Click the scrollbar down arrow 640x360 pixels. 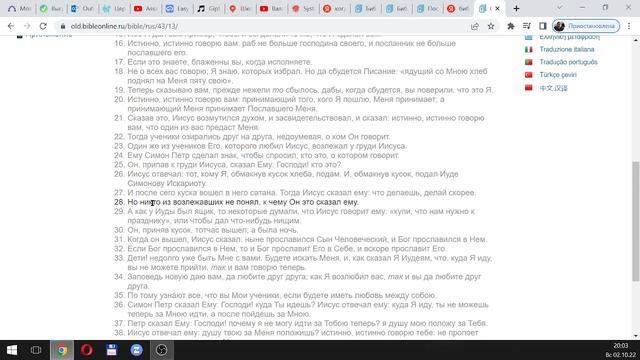click(636, 336)
